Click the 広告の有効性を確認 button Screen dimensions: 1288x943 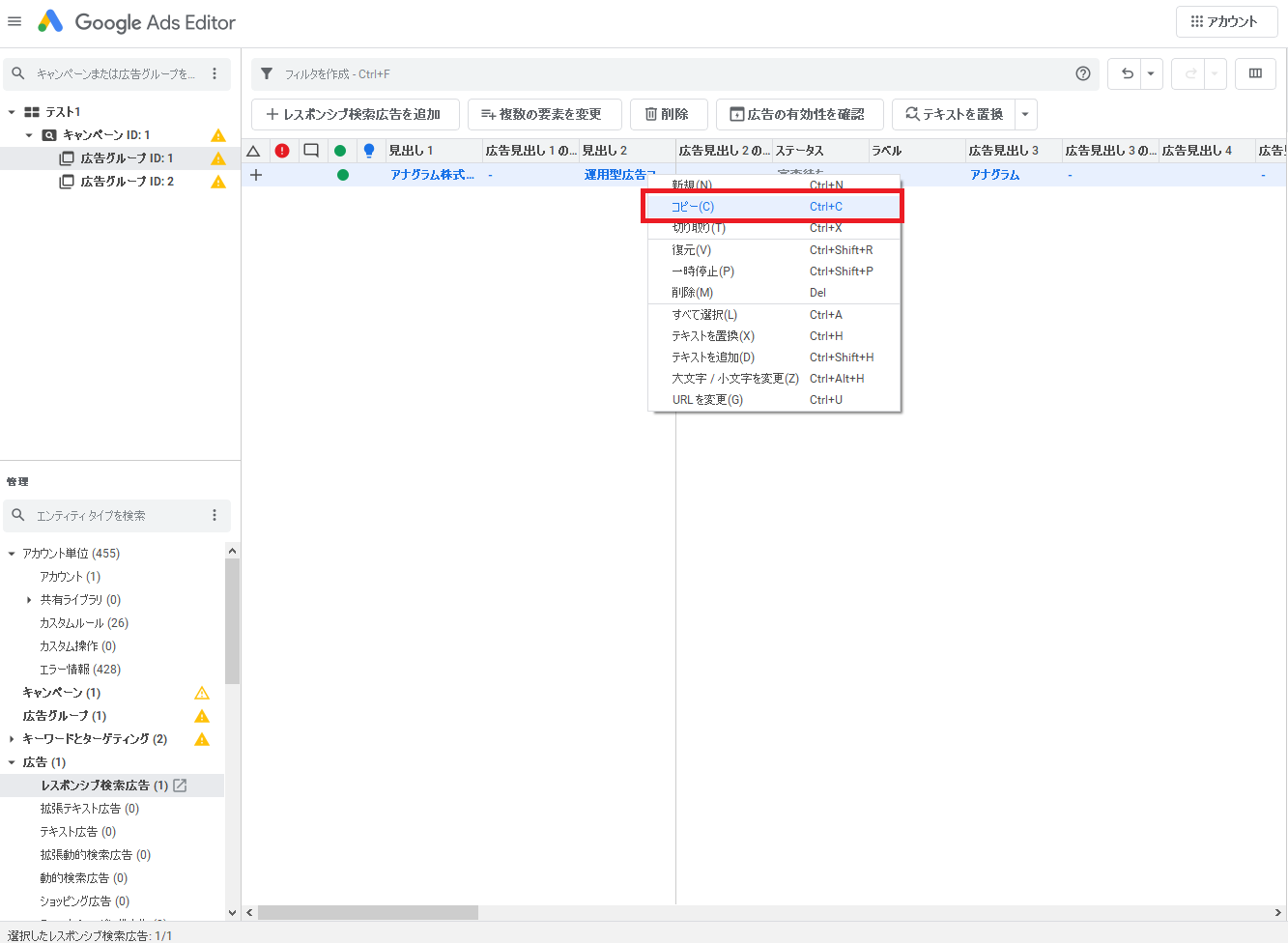click(x=798, y=114)
